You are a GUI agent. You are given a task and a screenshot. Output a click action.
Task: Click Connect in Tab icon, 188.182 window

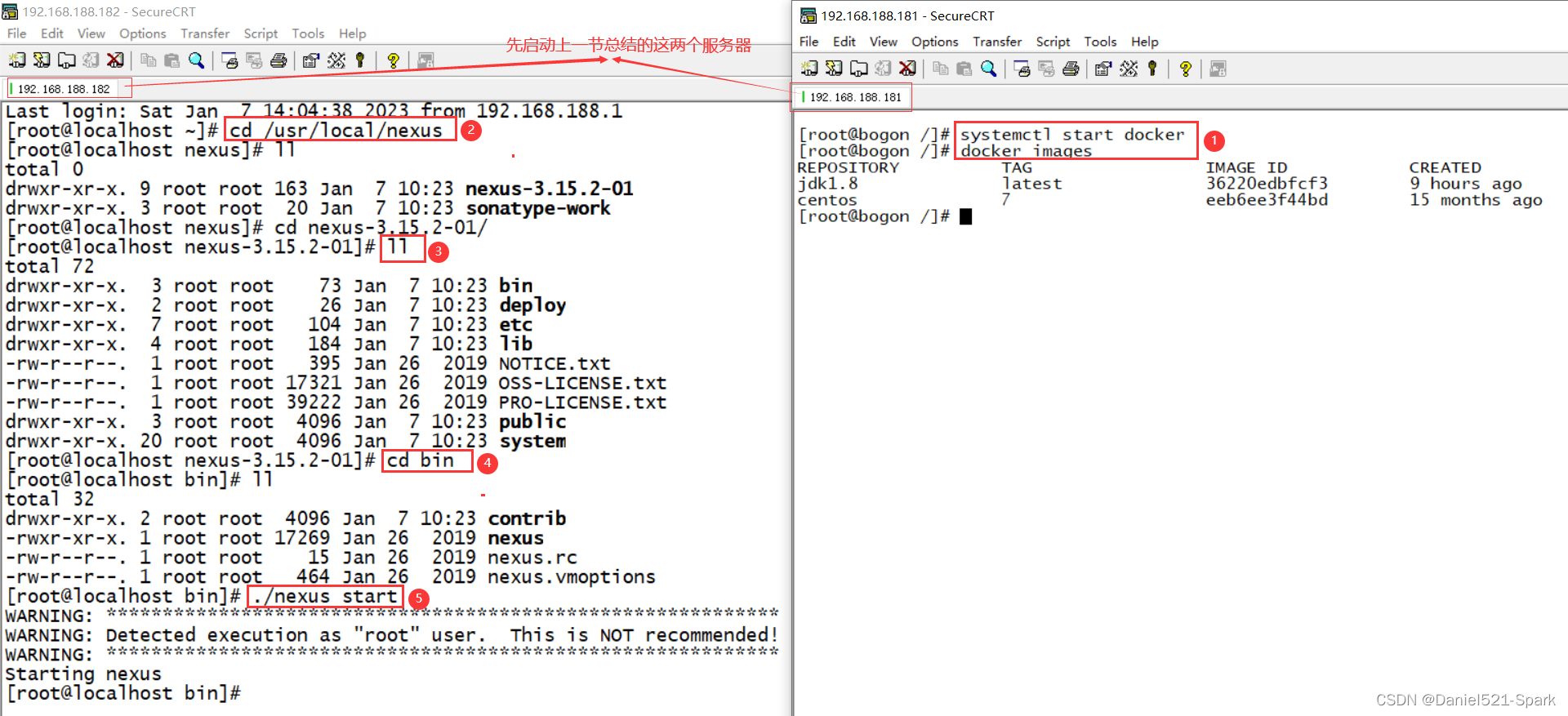[x=67, y=60]
